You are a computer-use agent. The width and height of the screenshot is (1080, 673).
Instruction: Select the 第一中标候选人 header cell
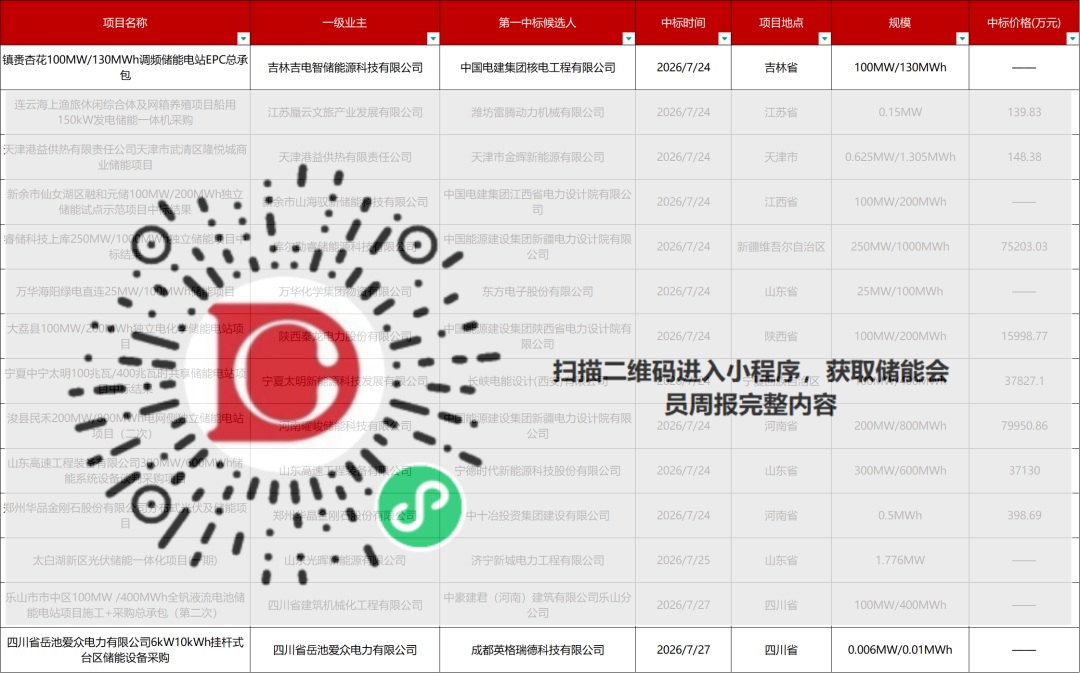tap(537, 23)
